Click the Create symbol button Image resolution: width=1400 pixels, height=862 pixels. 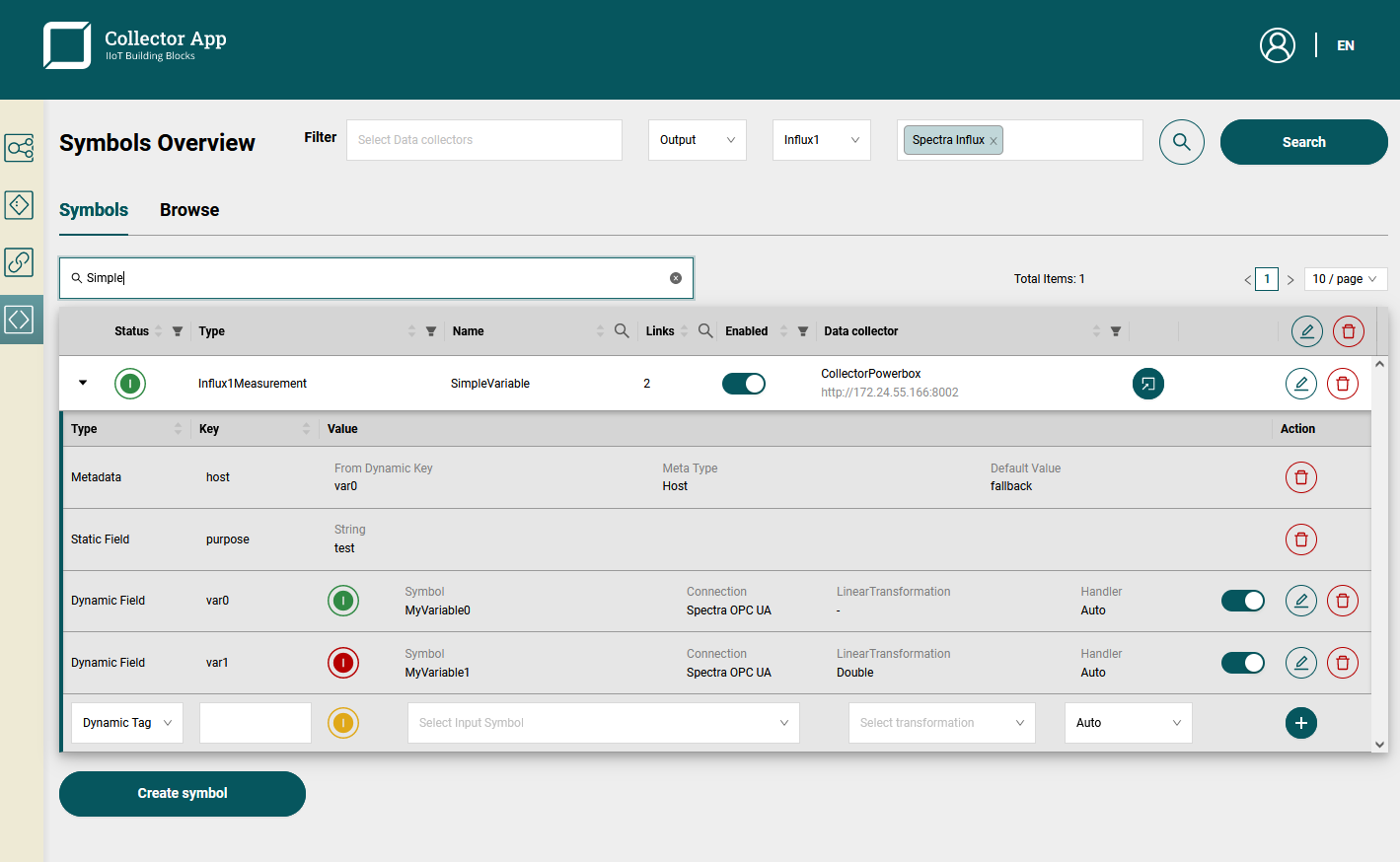[x=183, y=793]
